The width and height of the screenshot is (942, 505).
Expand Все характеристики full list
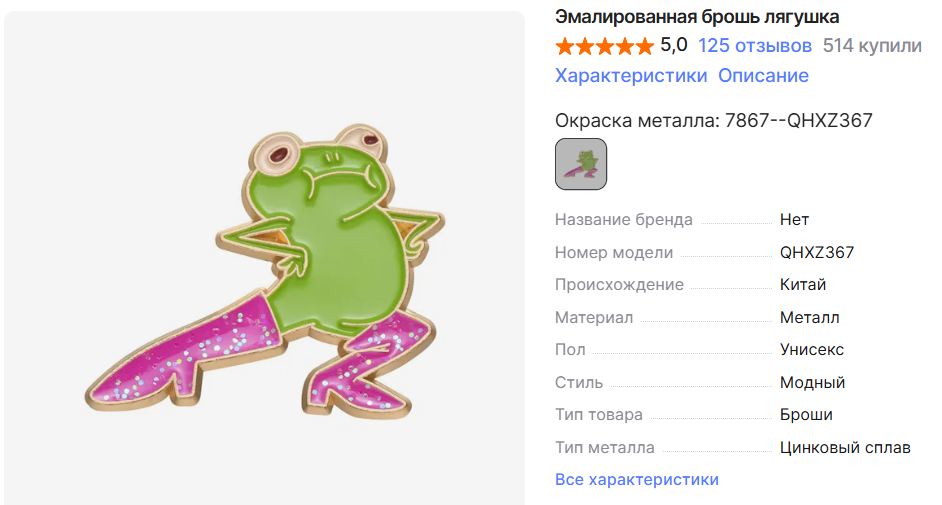point(637,479)
